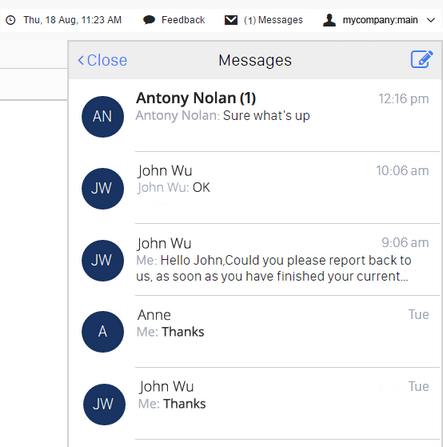This screenshot has height=447, width=443.
Task: Open John Wu's "OK" conversation
Action: (x=255, y=188)
